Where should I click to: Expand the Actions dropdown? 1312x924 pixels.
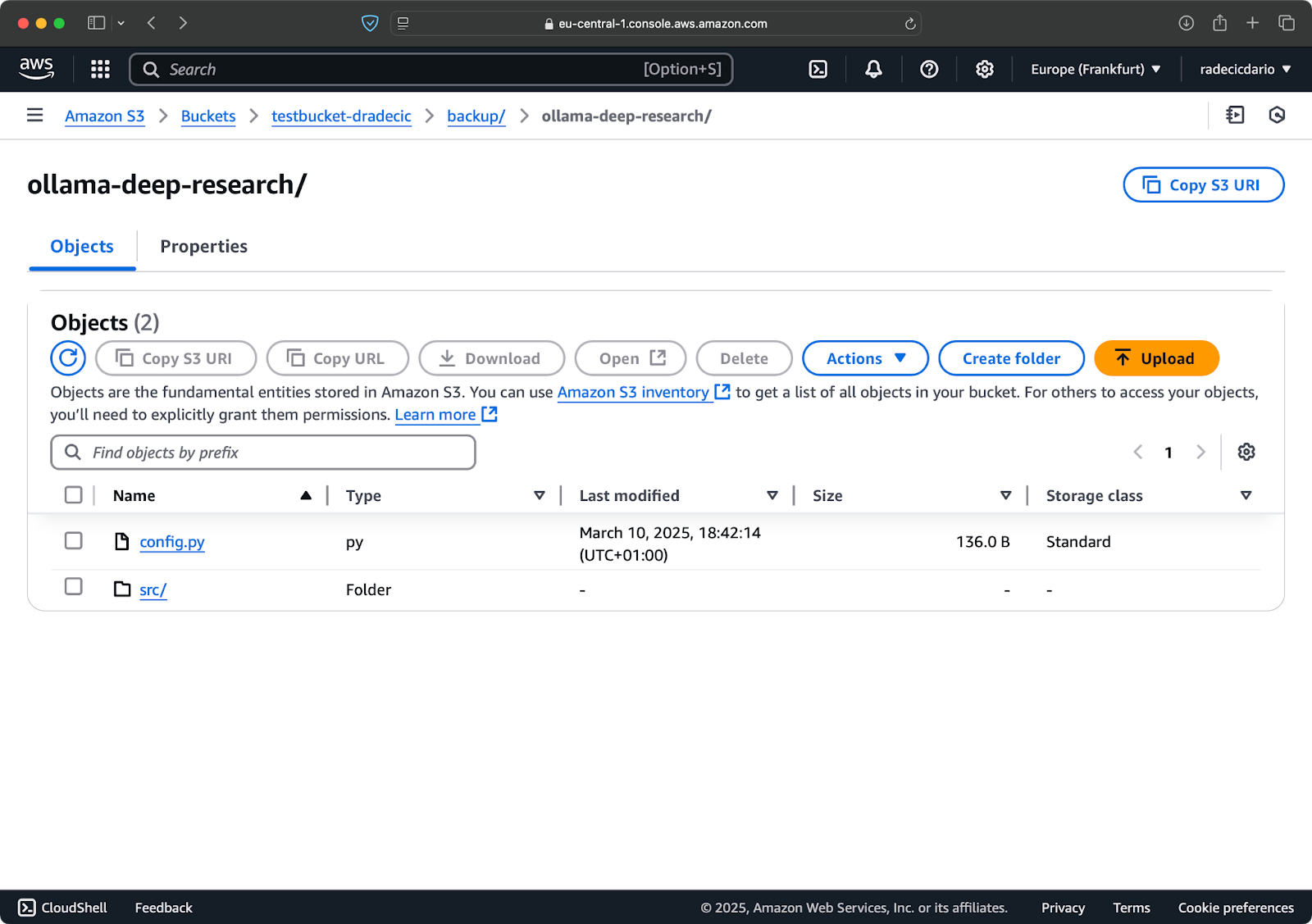coord(865,358)
